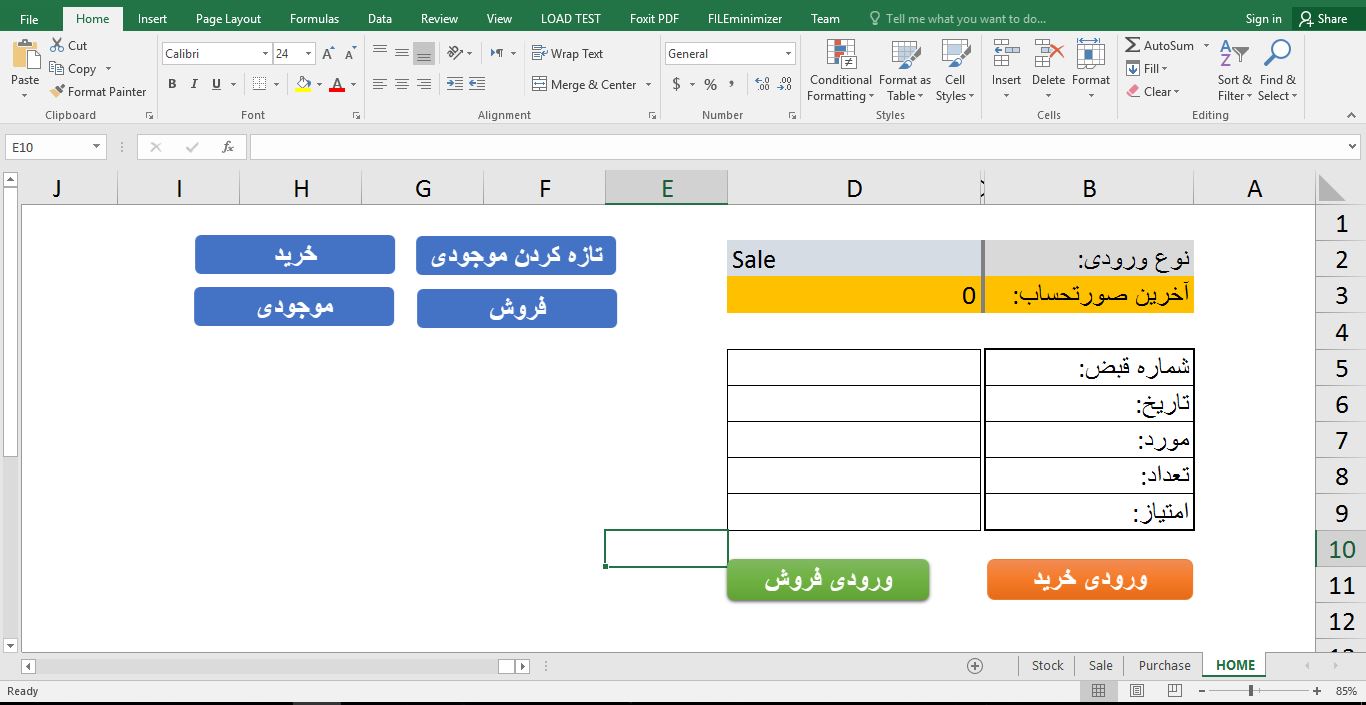
Task: Open the File menu tab
Action: point(29,19)
